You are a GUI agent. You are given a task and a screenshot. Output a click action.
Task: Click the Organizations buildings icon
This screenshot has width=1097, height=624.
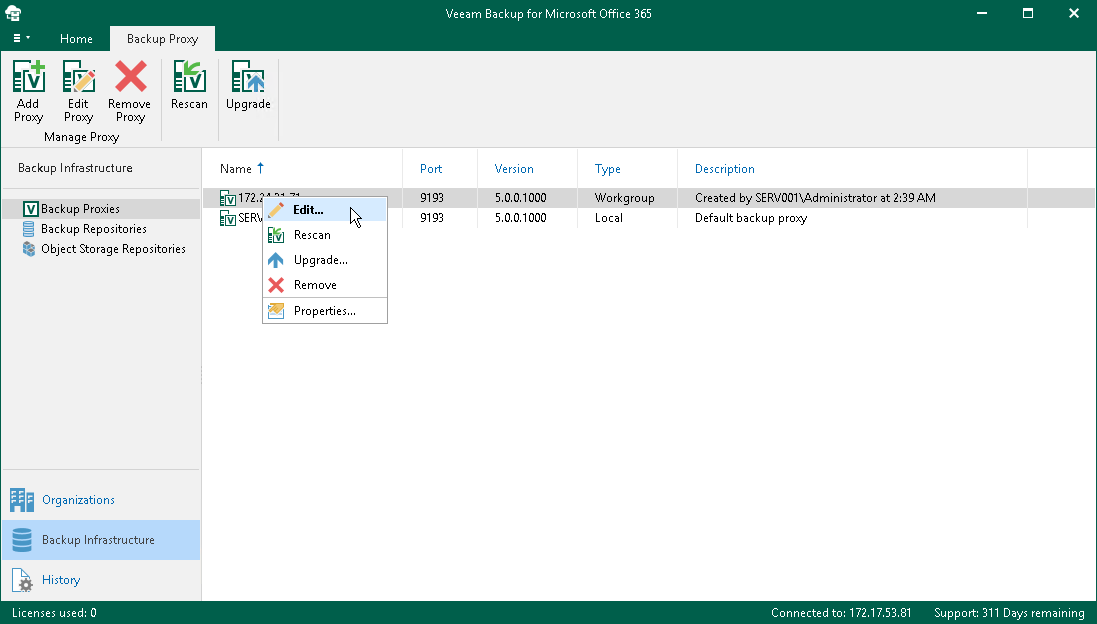[22, 499]
